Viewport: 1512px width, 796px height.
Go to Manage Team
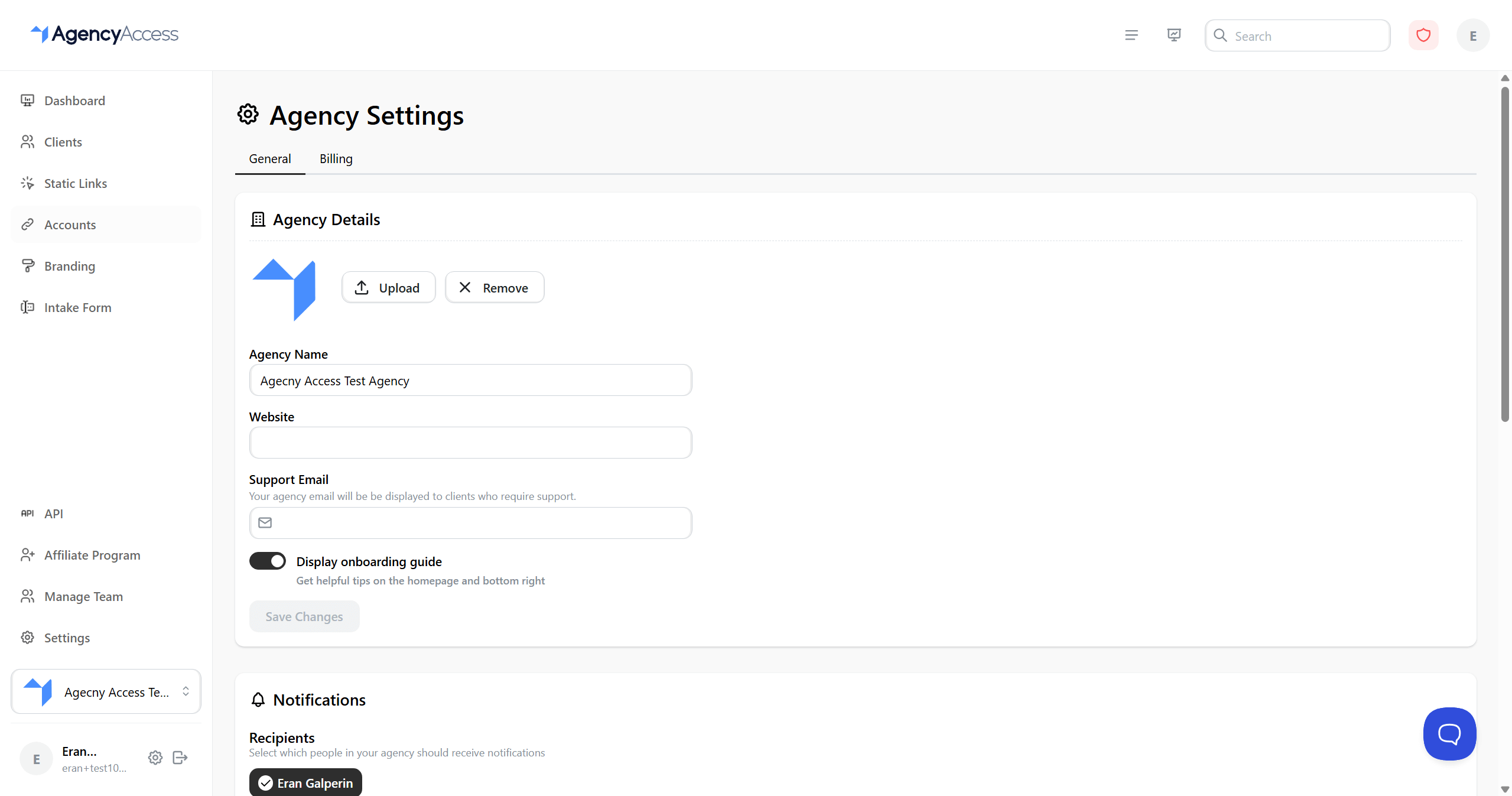pos(106,596)
